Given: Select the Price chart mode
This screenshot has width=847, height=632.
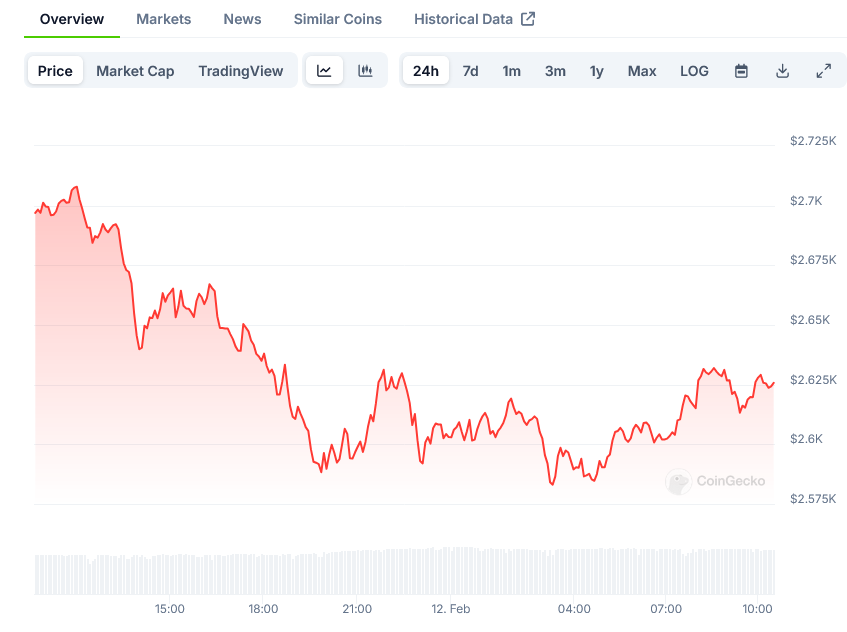Looking at the screenshot, I should tap(55, 71).
